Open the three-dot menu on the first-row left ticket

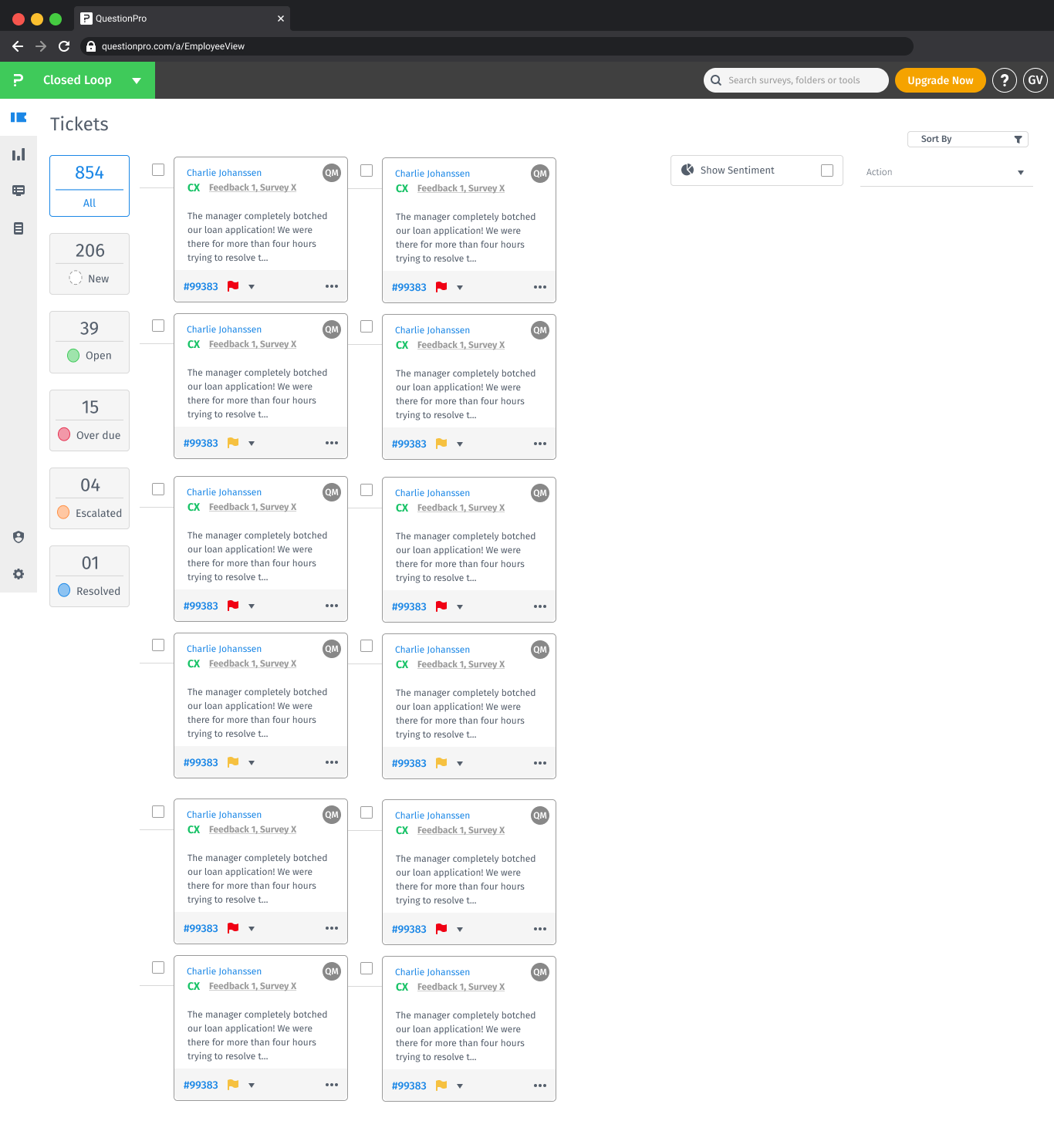[332, 286]
